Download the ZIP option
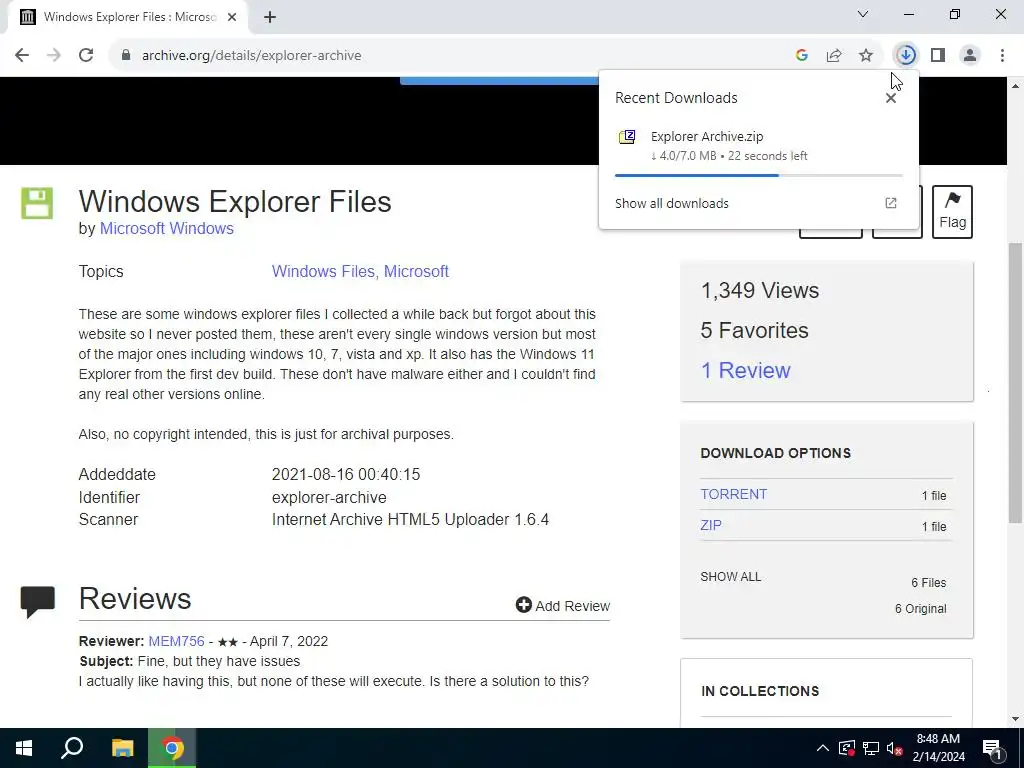 point(711,525)
